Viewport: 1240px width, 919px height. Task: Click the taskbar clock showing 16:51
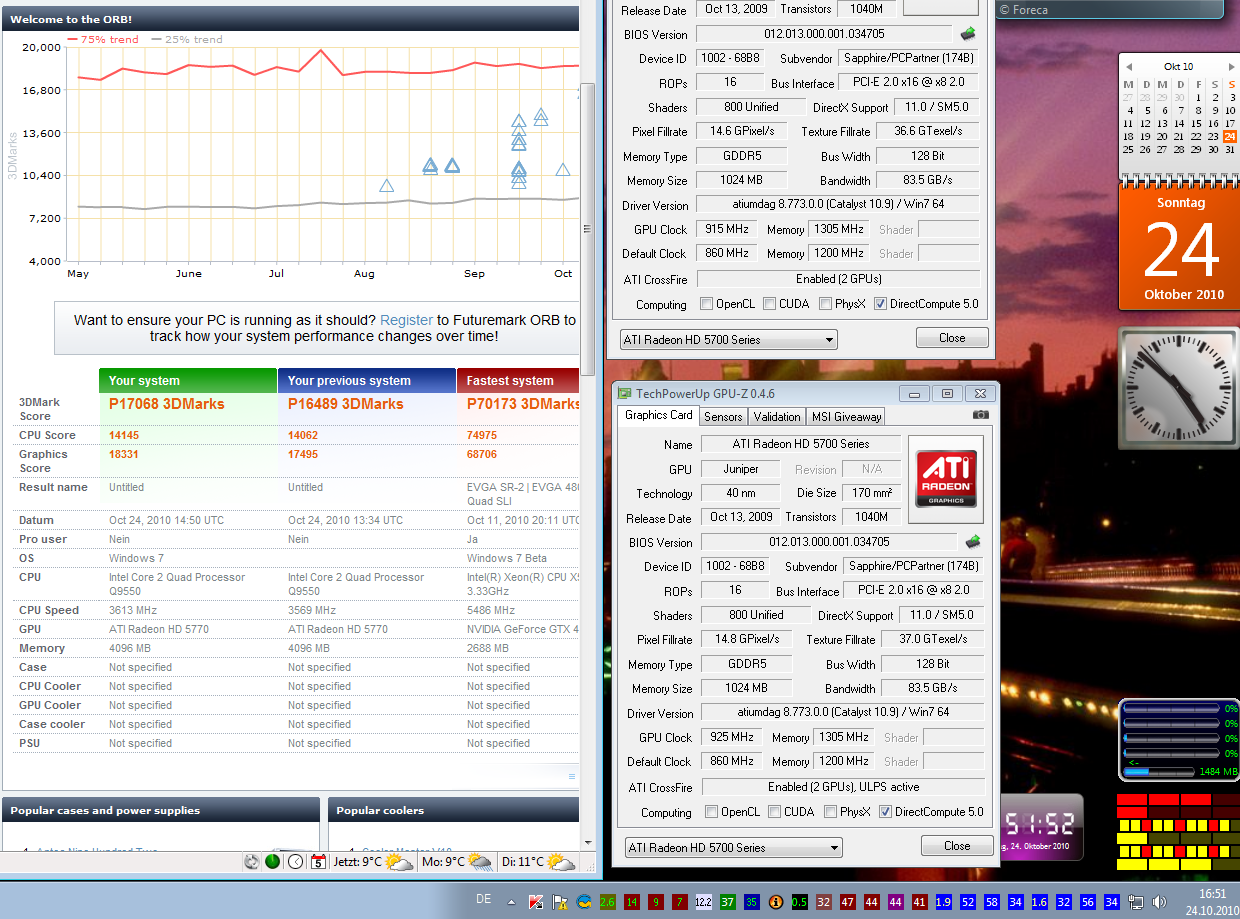[x=1211, y=901]
